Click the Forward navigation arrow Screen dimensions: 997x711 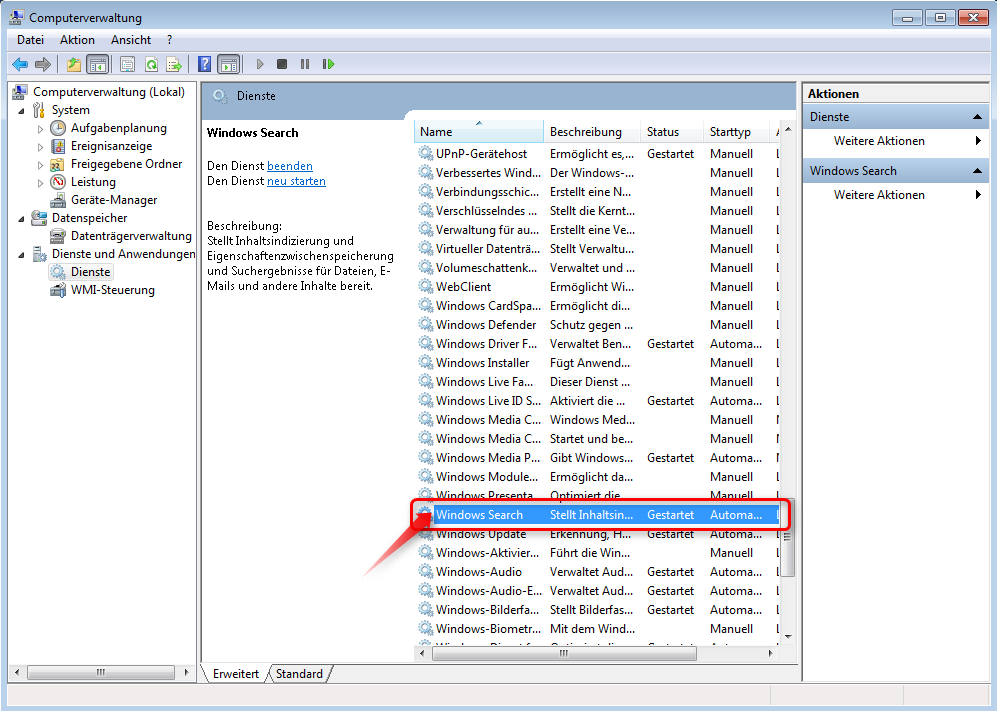coord(41,64)
